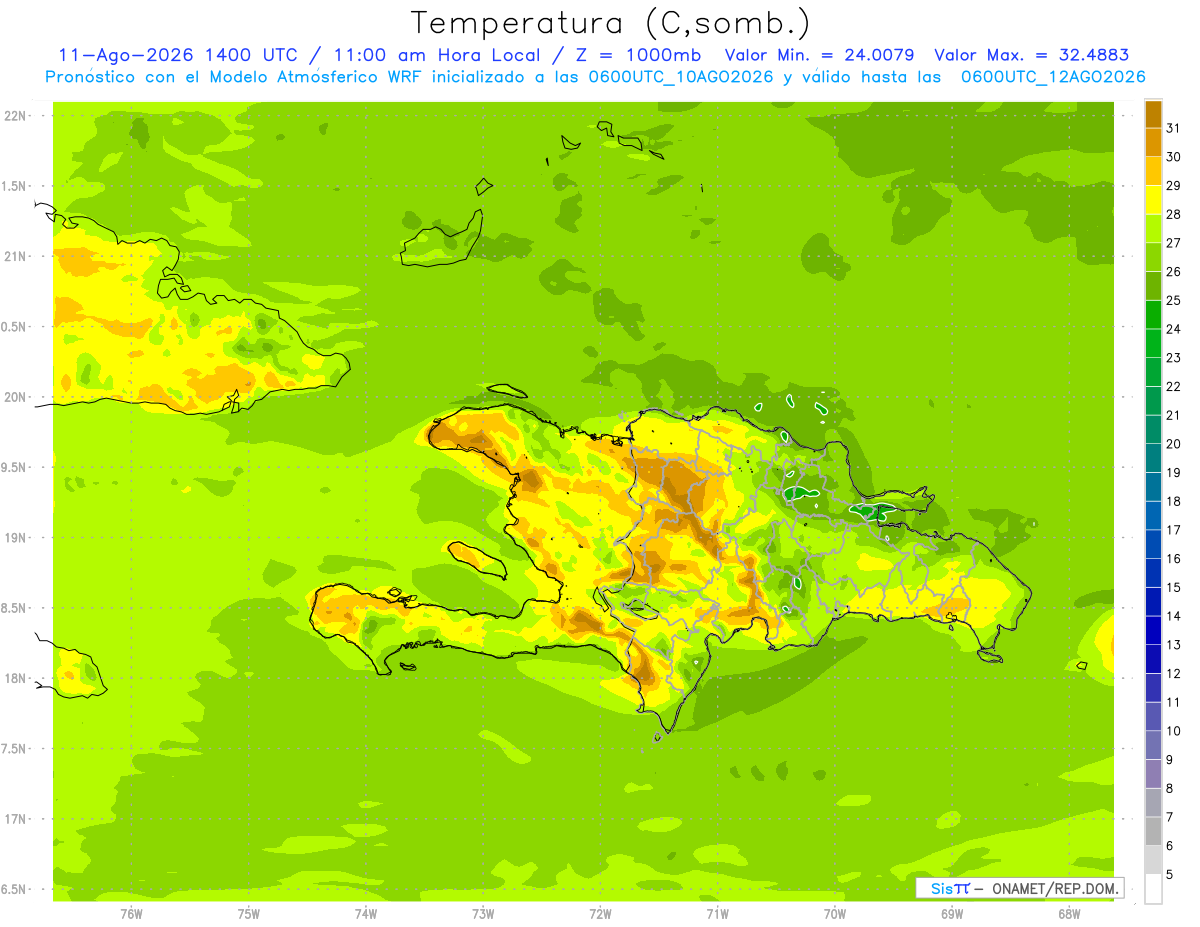Click the "9.5N" latitude axis label
1200x927 pixels.
point(14,467)
